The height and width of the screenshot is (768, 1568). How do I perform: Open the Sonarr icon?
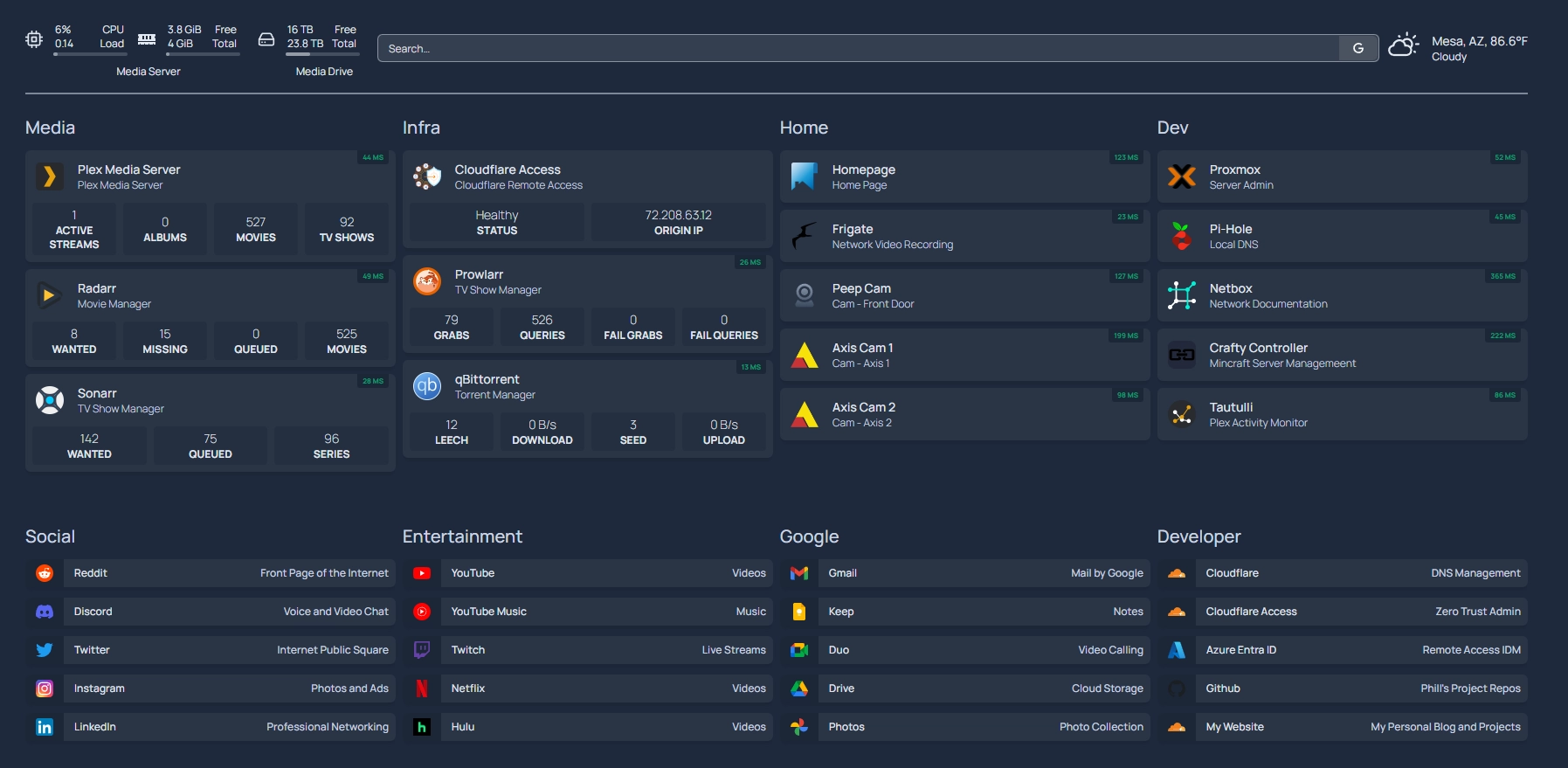tap(50, 400)
